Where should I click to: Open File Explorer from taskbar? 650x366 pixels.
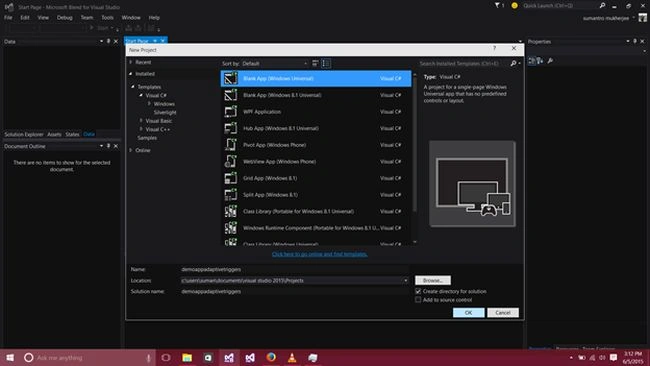187,357
